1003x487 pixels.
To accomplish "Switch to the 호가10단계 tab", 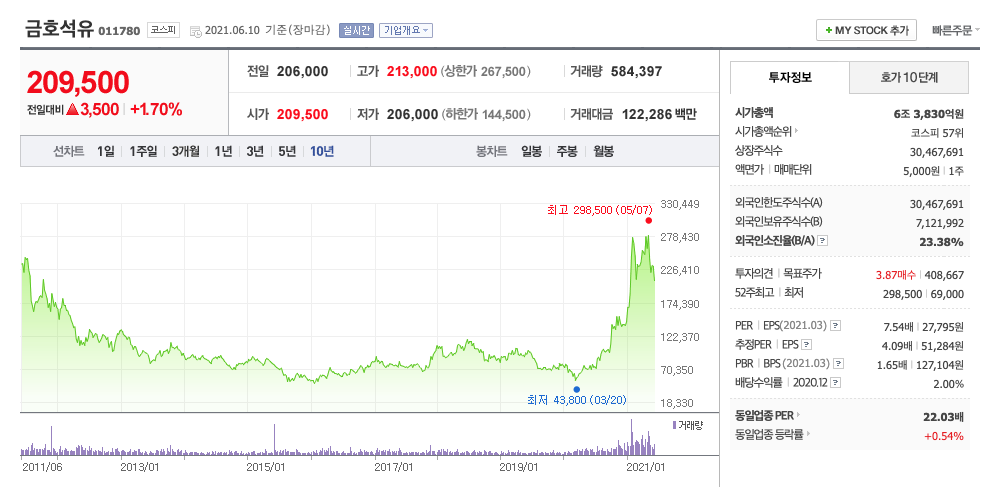I will pos(909,77).
